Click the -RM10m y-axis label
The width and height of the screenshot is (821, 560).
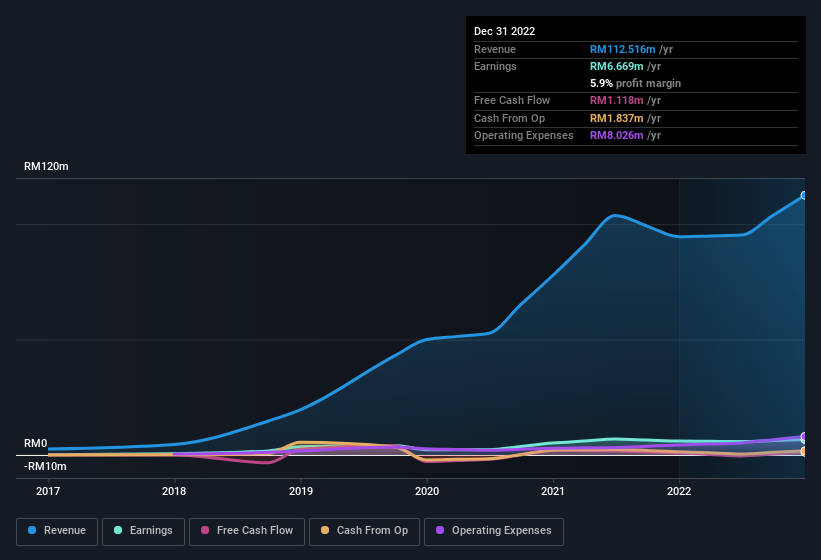pyautogui.click(x=45, y=466)
